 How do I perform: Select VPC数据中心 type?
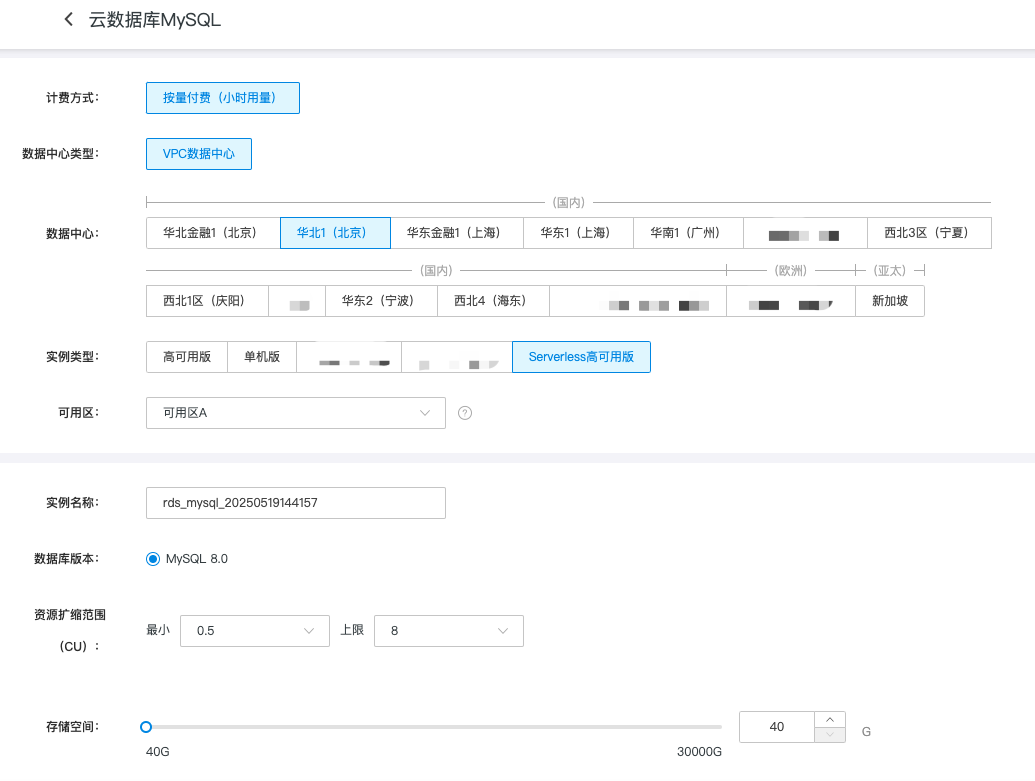tap(199, 154)
